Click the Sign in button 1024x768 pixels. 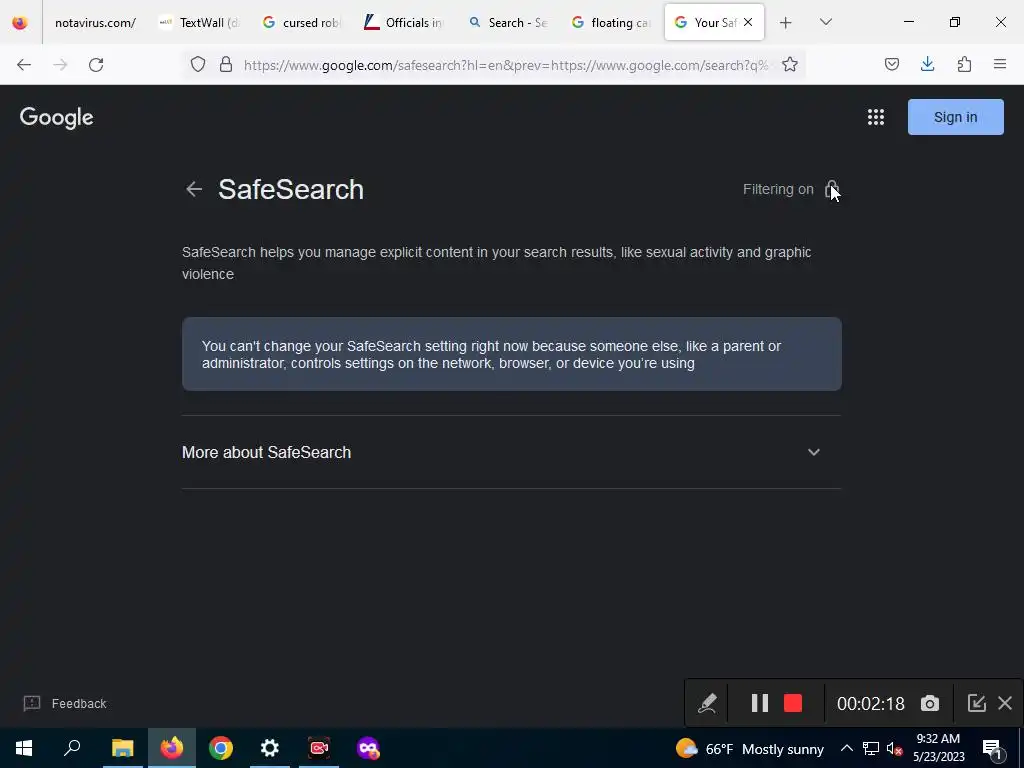click(x=955, y=117)
